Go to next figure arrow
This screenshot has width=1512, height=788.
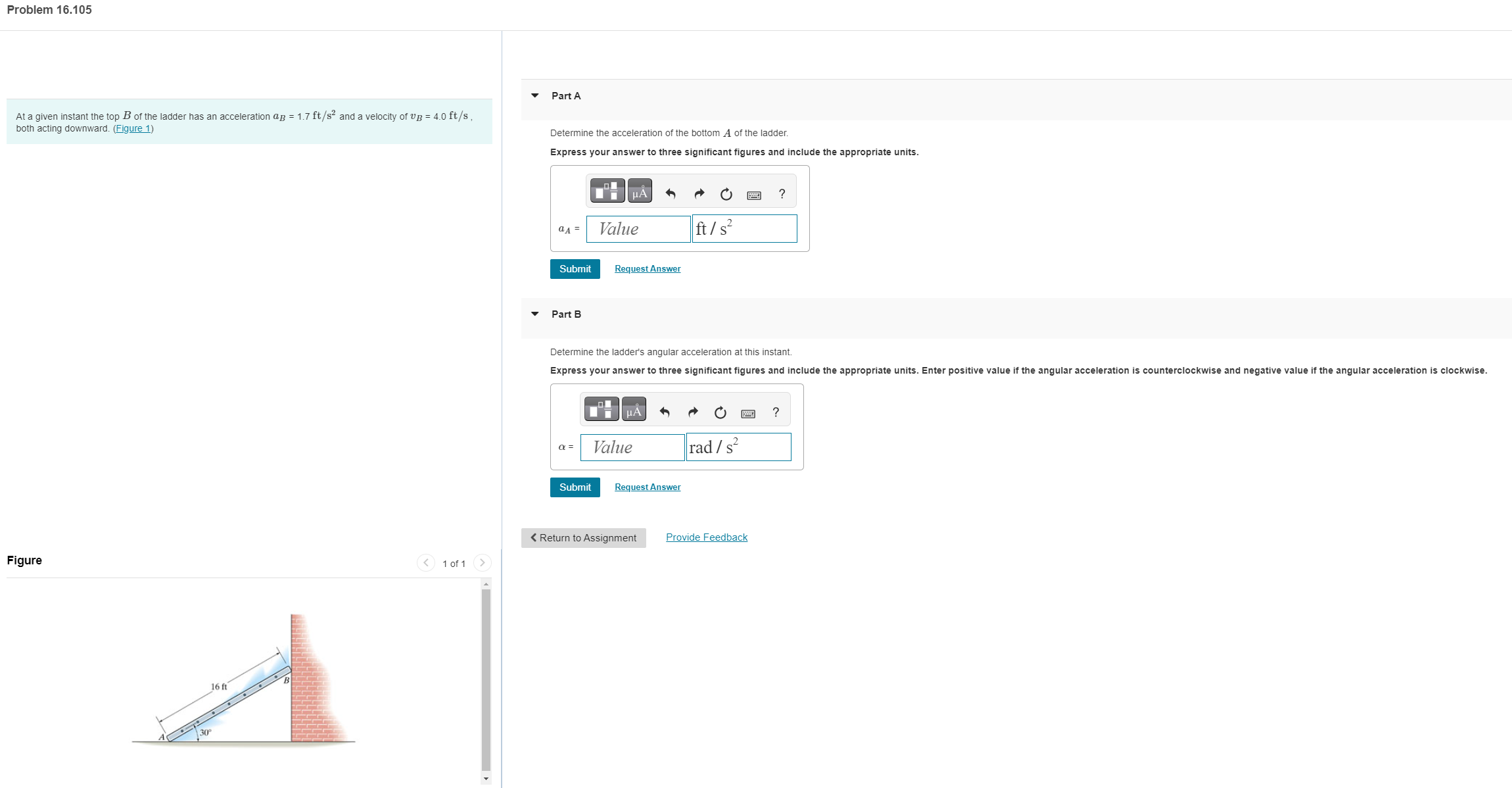[482, 562]
